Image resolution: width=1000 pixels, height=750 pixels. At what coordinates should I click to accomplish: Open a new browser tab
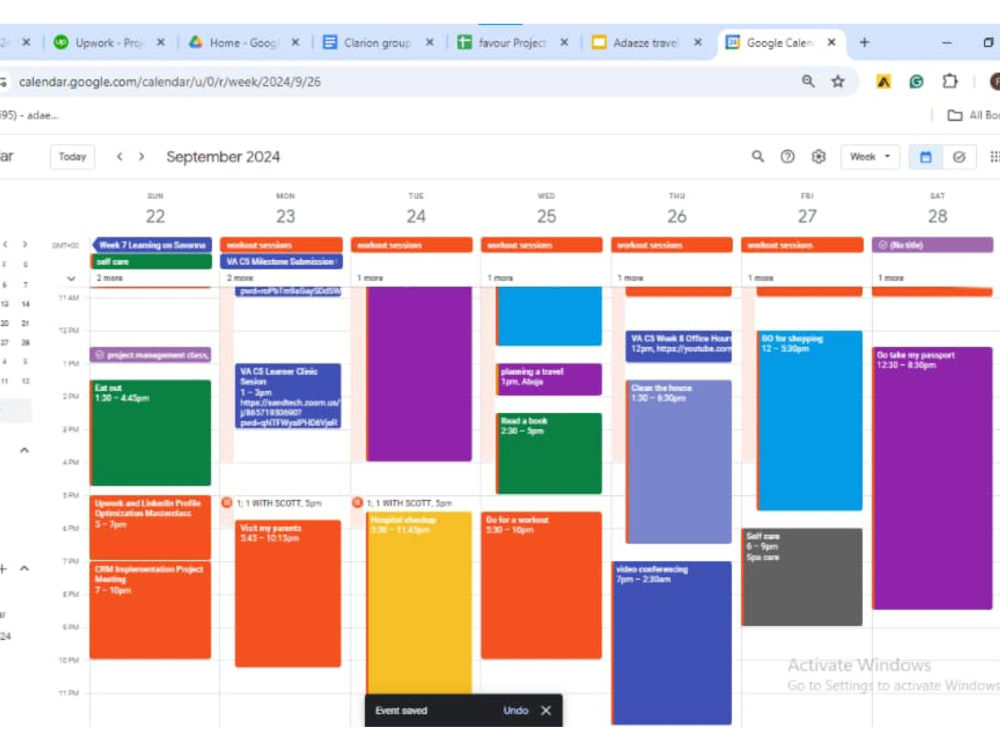tap(864, 42)
